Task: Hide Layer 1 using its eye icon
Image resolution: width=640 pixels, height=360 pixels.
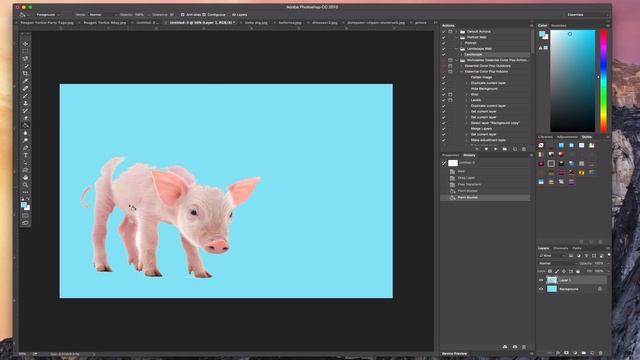Action: 541,280
